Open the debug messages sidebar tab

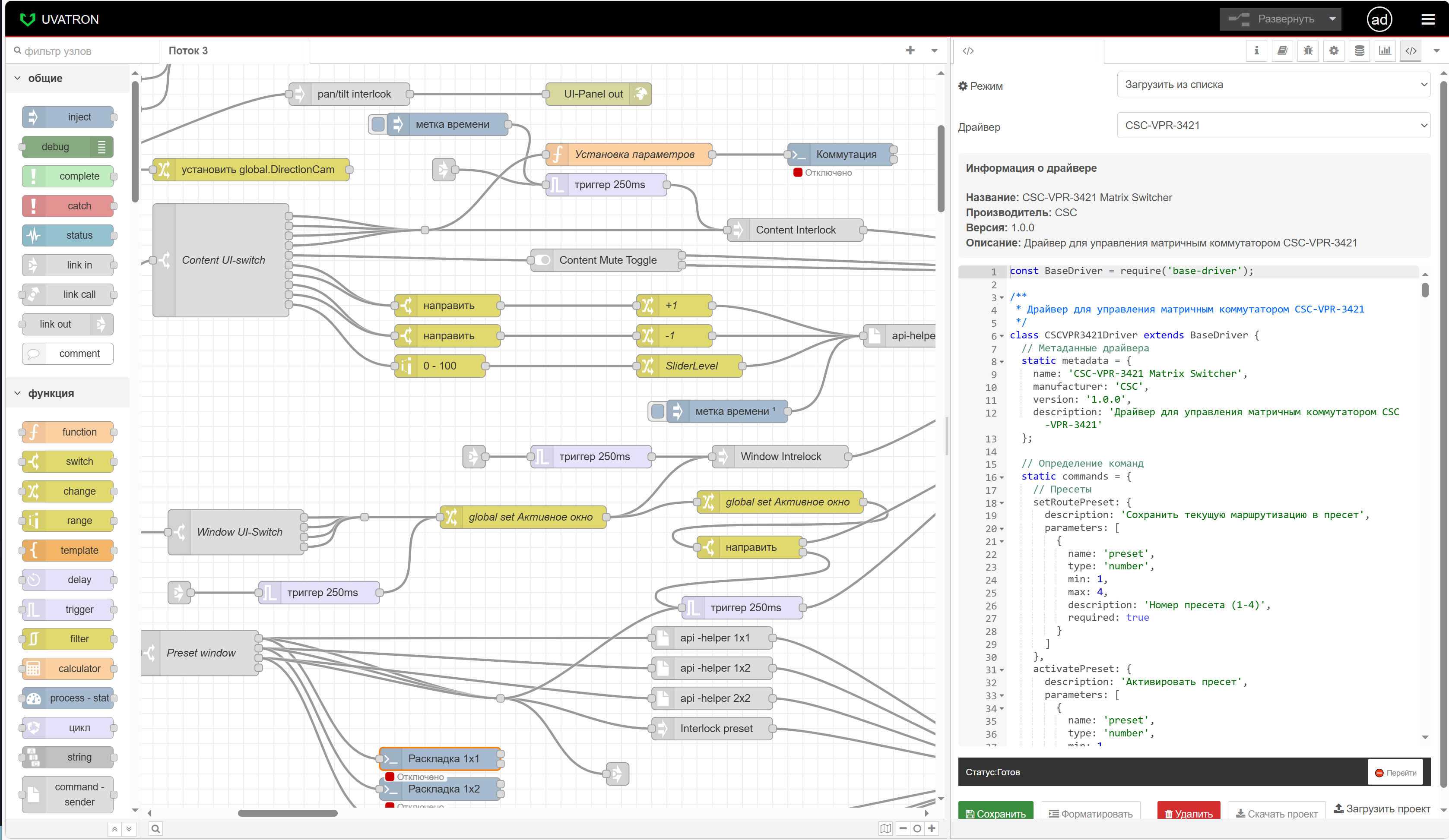[x=1308, y=51]
